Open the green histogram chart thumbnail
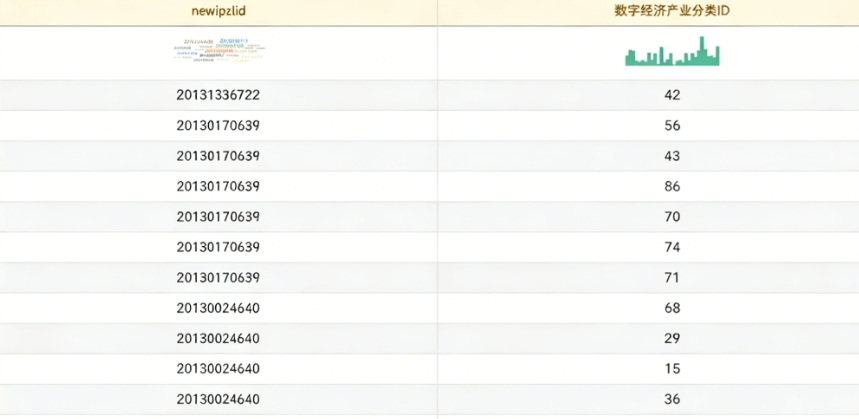This screenshot has height=419, width=859. (672, 52)
